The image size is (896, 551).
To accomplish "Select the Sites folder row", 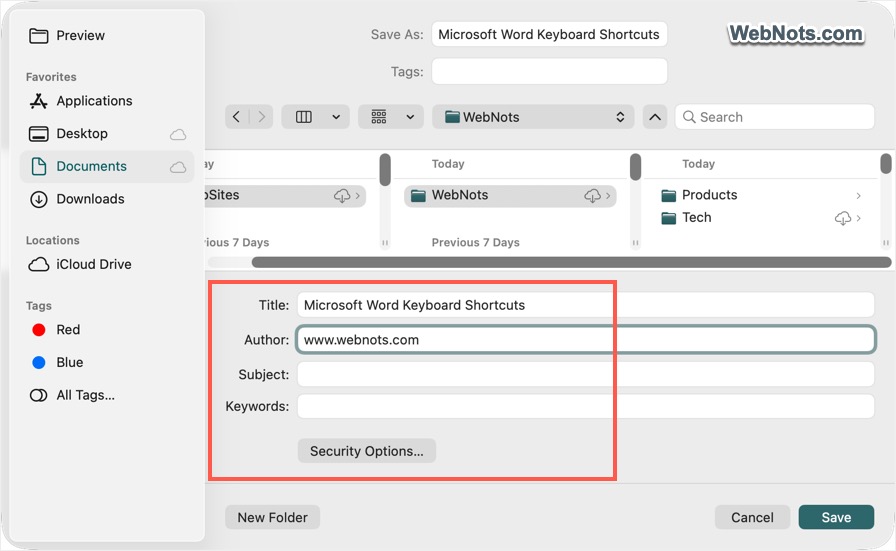I will [285, 195].
